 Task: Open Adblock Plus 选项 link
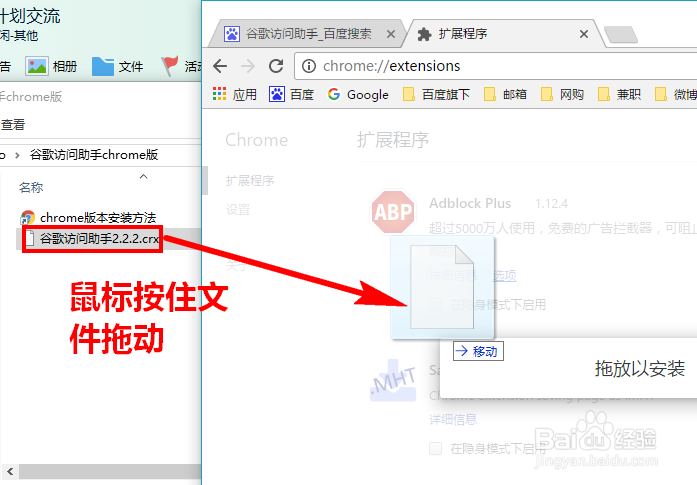click(x=504, y=276)
